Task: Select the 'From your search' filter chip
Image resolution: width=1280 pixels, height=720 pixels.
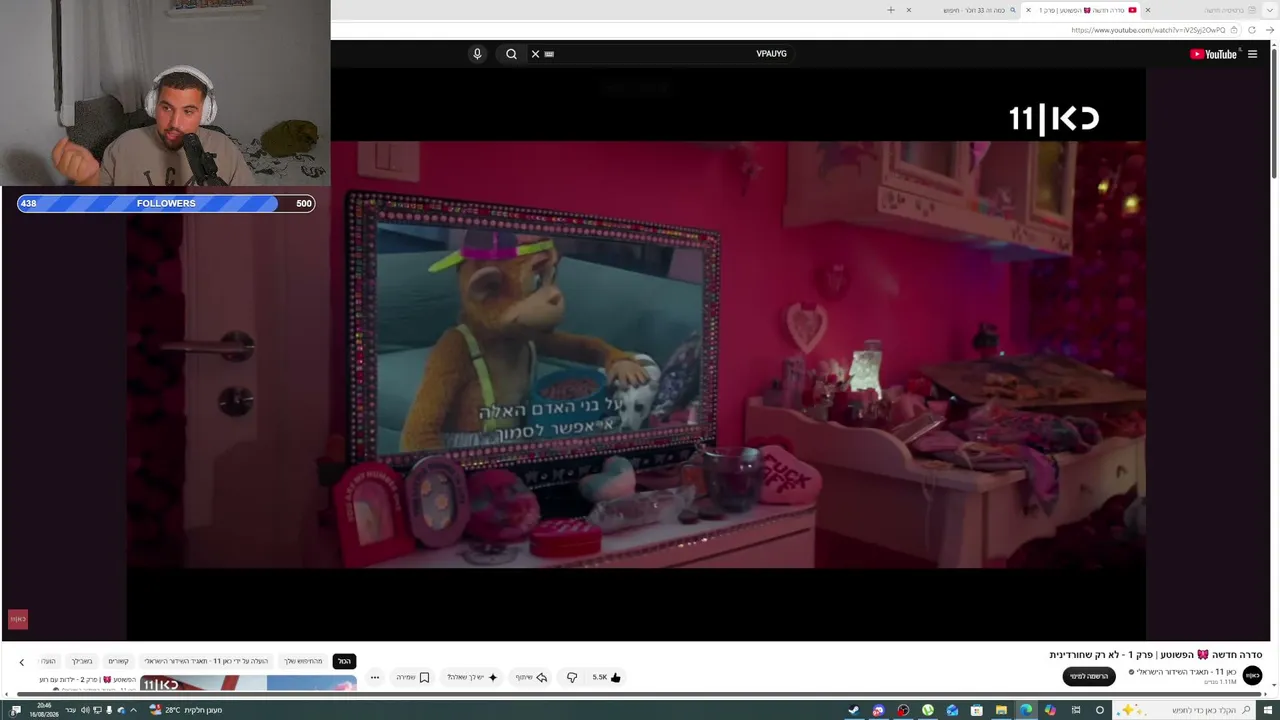Action: (303, 661)
